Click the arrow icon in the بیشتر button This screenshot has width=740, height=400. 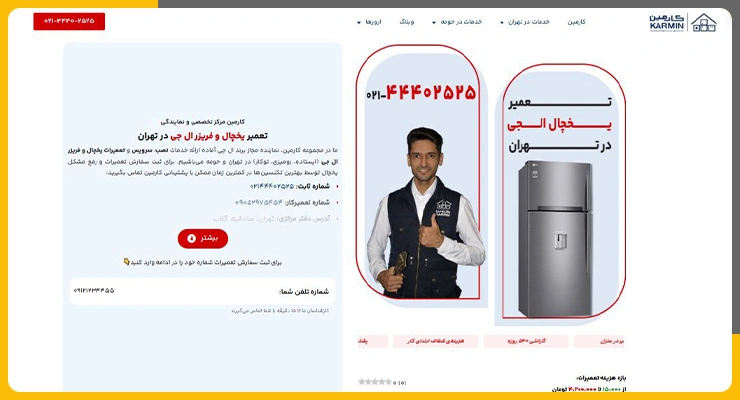[191, 239]
